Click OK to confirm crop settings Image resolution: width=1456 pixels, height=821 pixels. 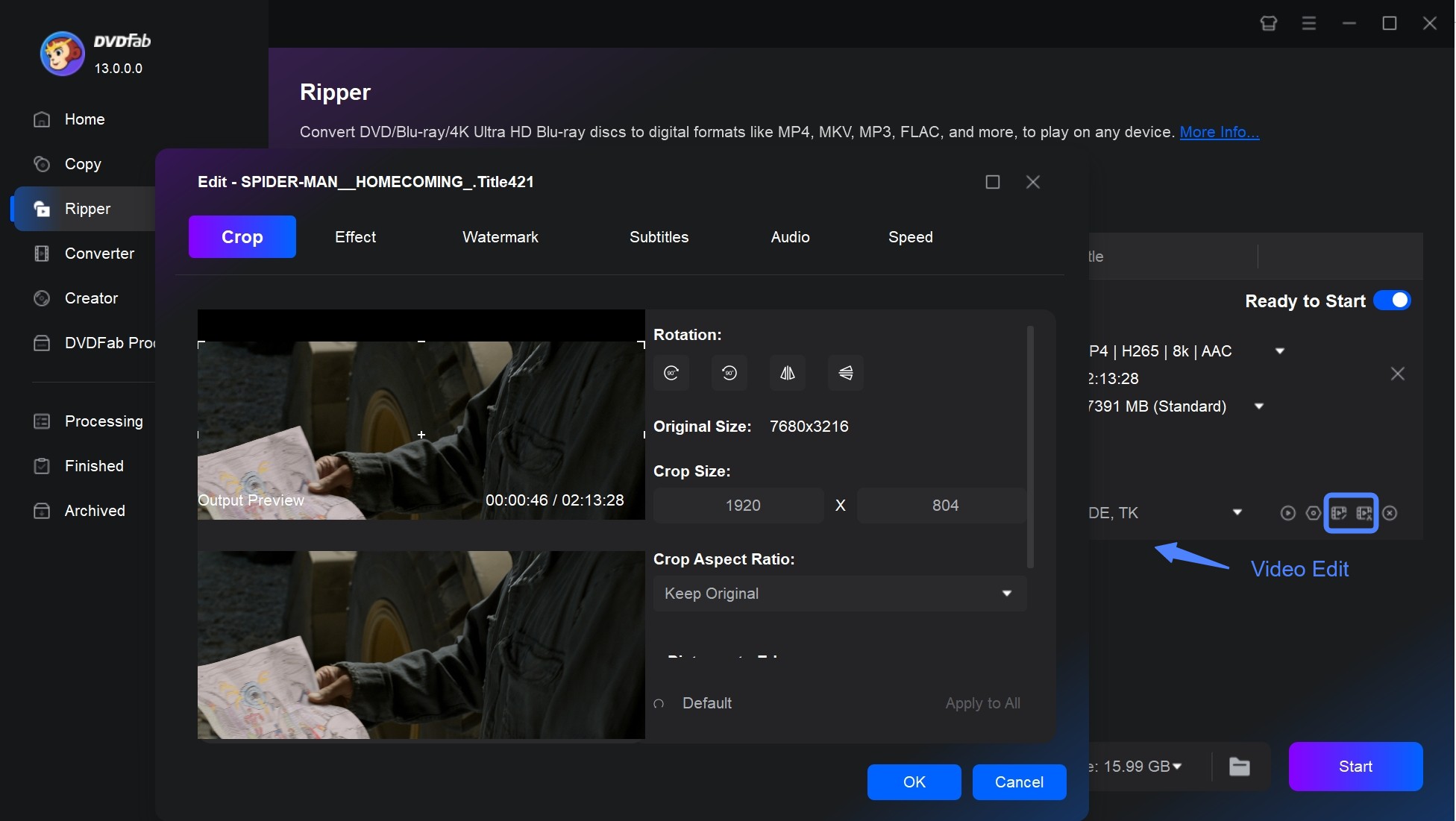(x=914, y=781)
